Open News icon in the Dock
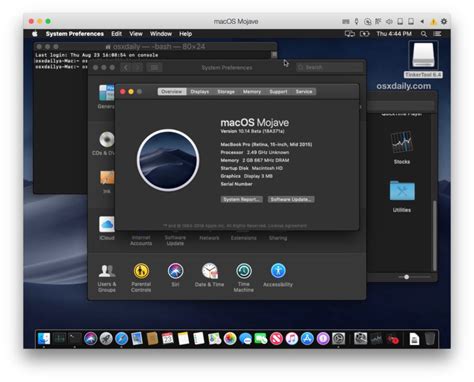The width and height of the screenshot is (474, 382). point(276,339)
